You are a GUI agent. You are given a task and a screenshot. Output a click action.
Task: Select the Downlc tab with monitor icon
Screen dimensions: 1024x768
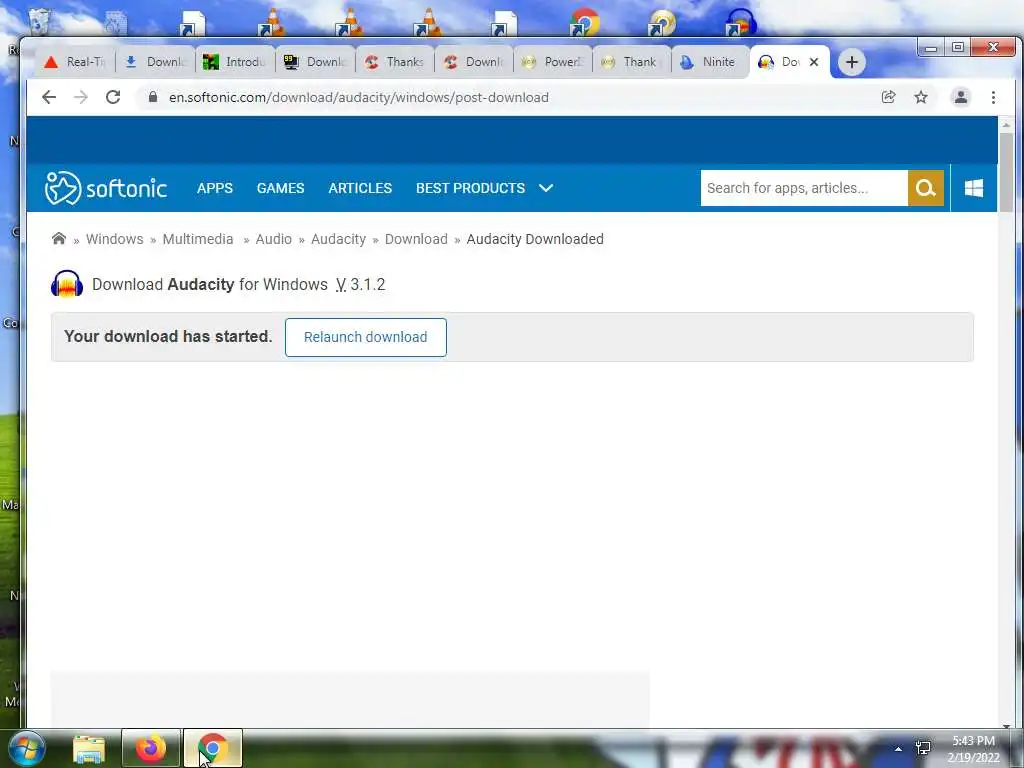click(x=315, y=62)
